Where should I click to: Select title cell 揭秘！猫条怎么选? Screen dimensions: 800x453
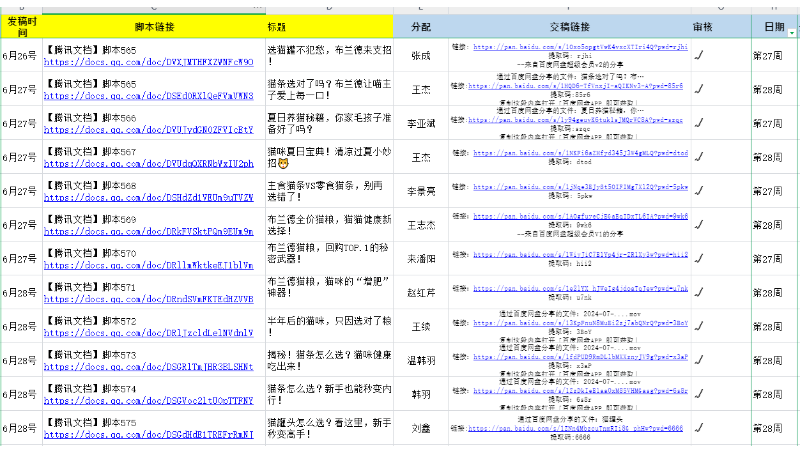(329, 361)
